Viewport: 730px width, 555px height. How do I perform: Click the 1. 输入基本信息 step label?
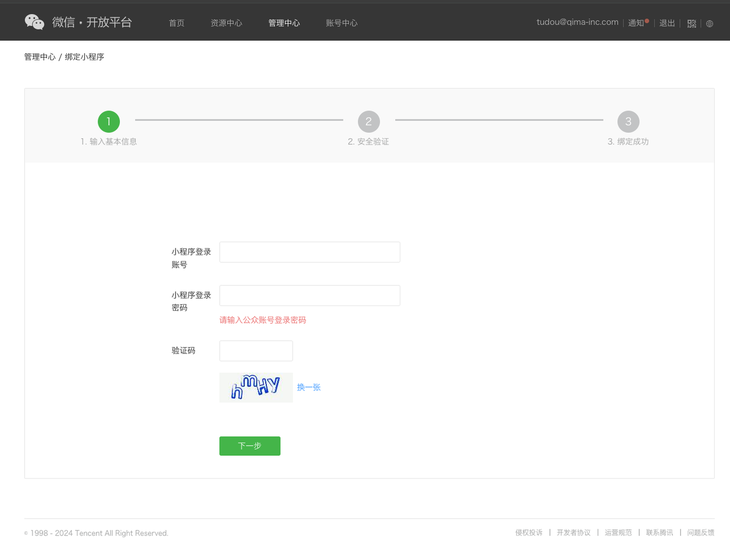point(108,142)
